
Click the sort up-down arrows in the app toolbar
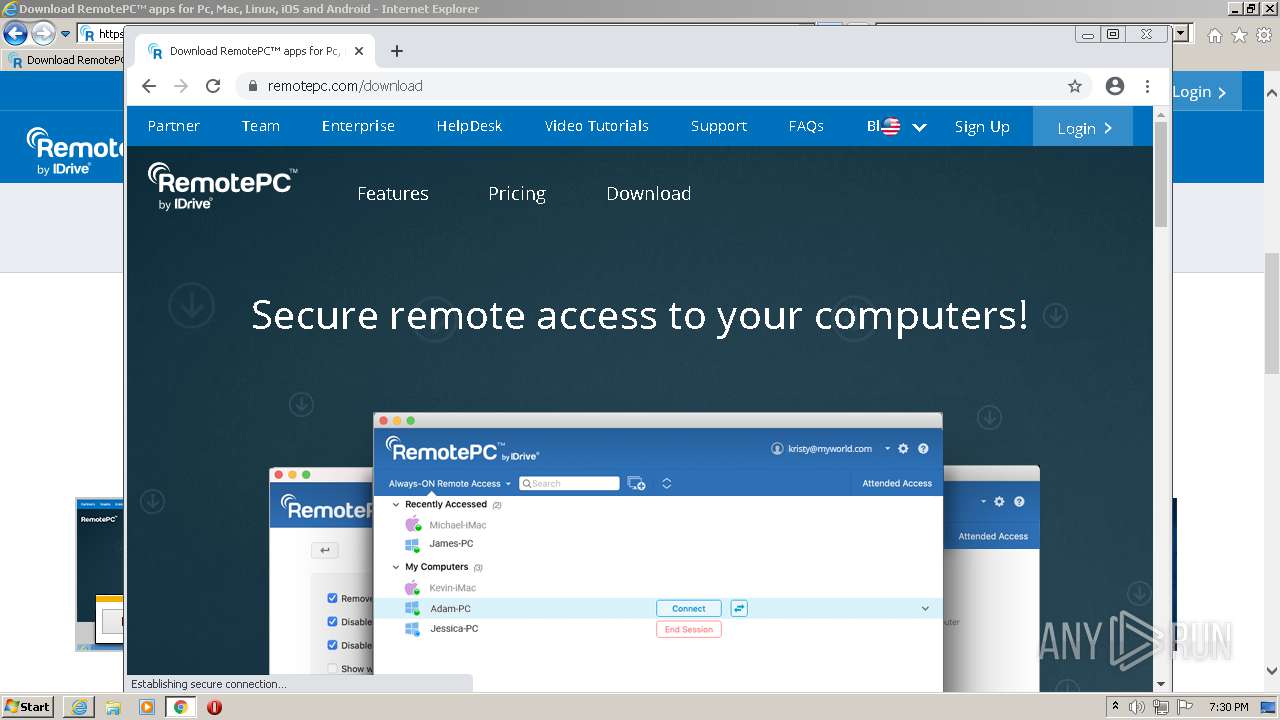(x=667, y=484)
